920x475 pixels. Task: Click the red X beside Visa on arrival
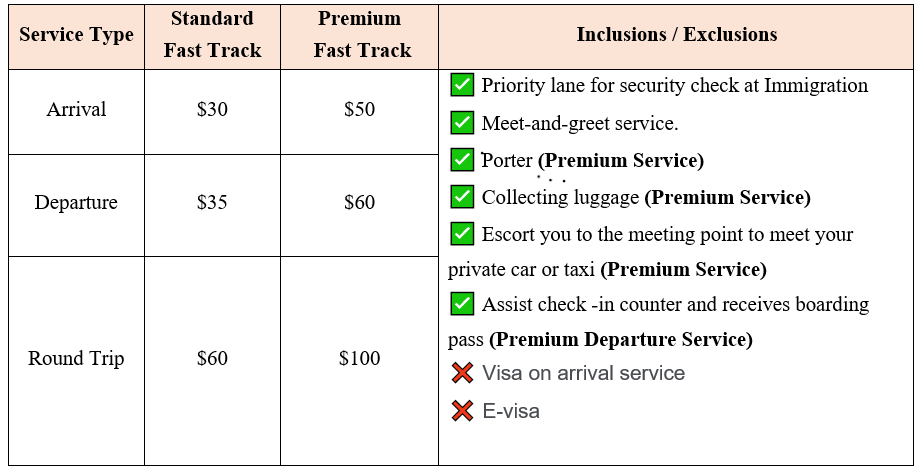(x=462, y=374)
